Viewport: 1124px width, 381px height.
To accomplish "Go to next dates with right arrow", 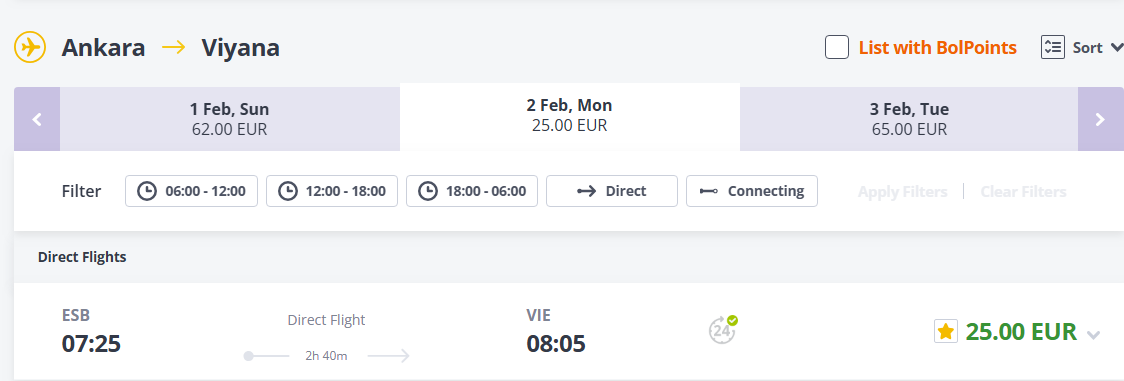I will pos(1100,120).
